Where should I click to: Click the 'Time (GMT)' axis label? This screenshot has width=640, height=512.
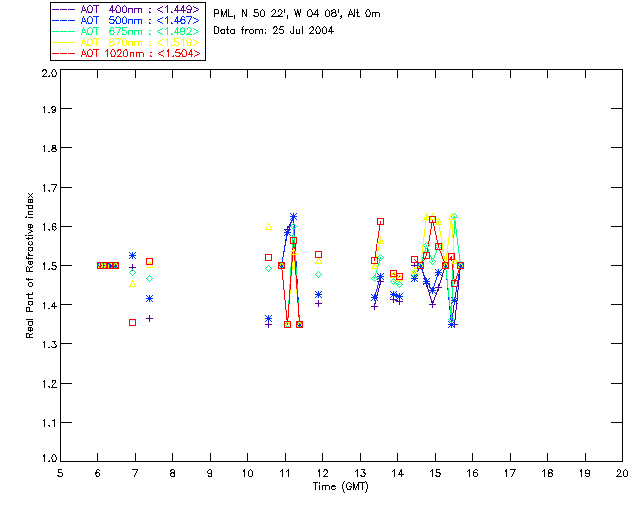pos(341,487)
